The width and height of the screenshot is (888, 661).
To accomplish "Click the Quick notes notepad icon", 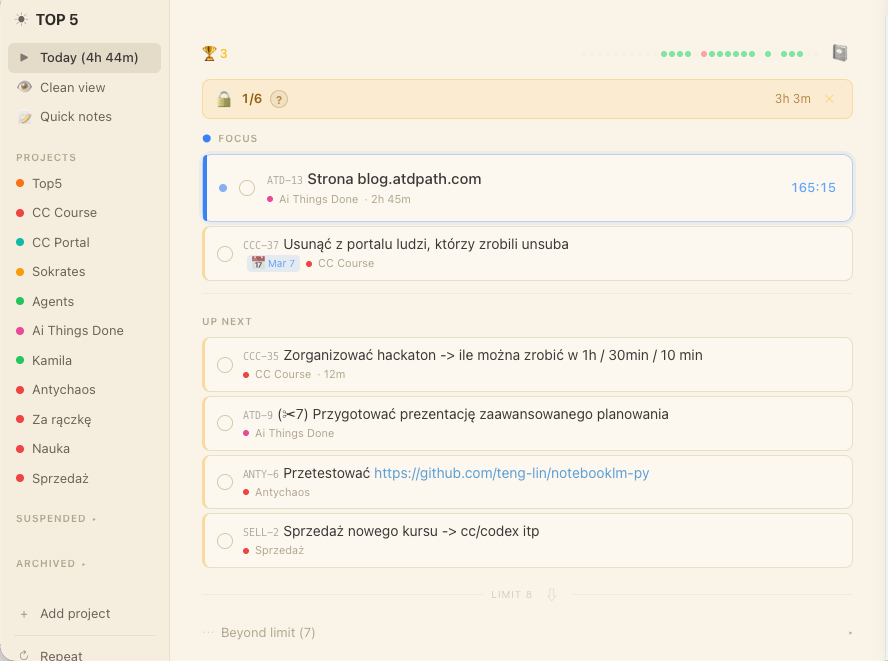I will (x=25, y=117).
